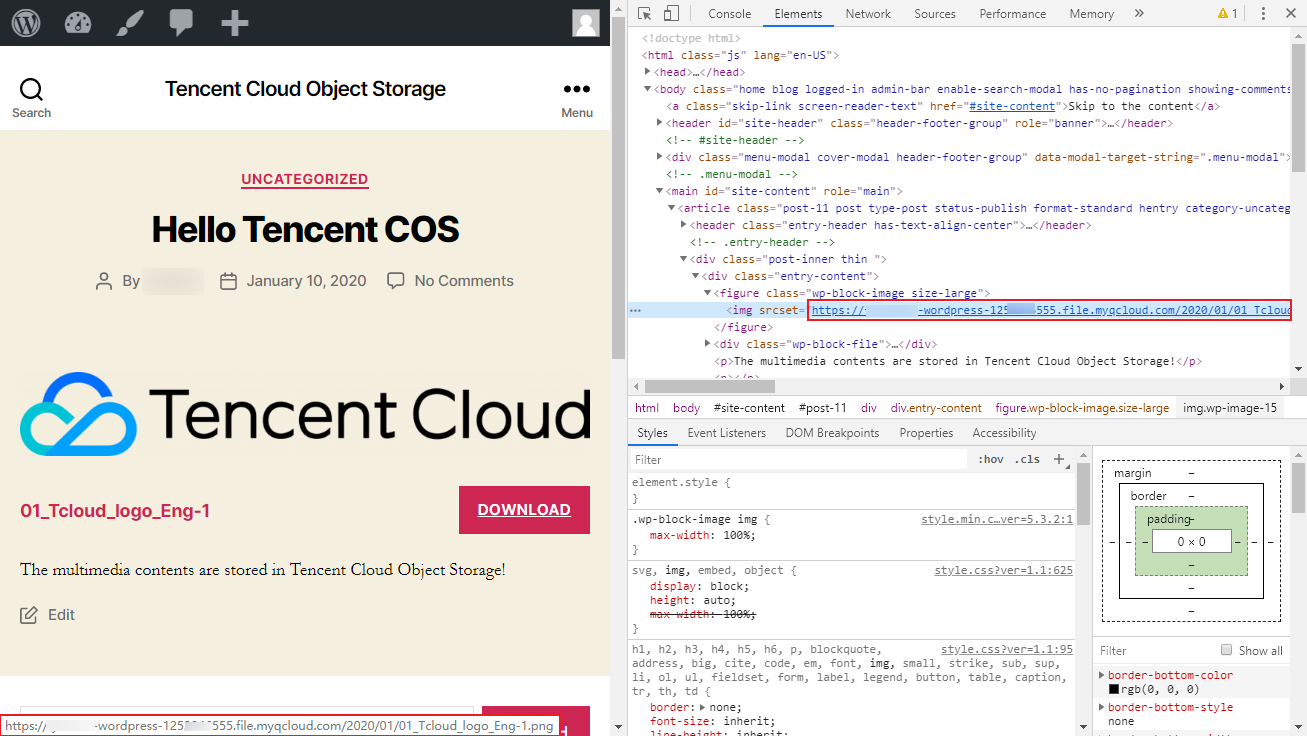Screen dimensions: 1307x736
Task: Click the author person icon
Action: (x=104, y=281)
